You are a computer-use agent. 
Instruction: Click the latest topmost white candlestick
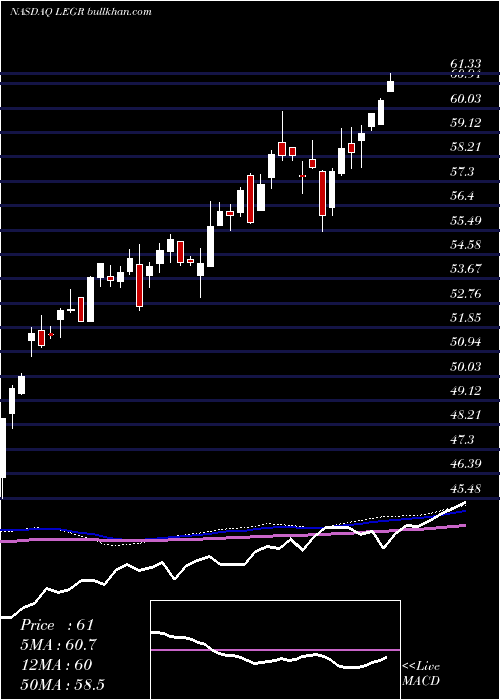391,85
